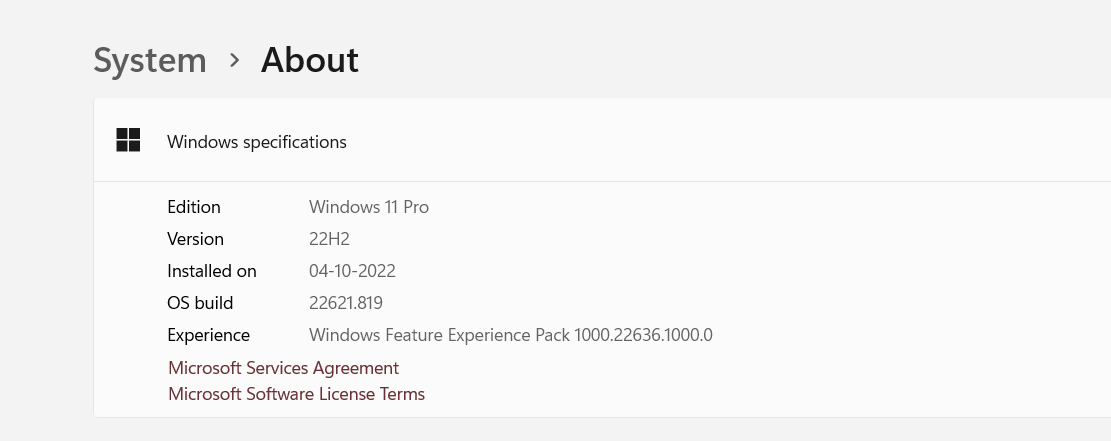Click the Installed on label
Viewport: 1111px width, 441px height.
pos(212,271)
